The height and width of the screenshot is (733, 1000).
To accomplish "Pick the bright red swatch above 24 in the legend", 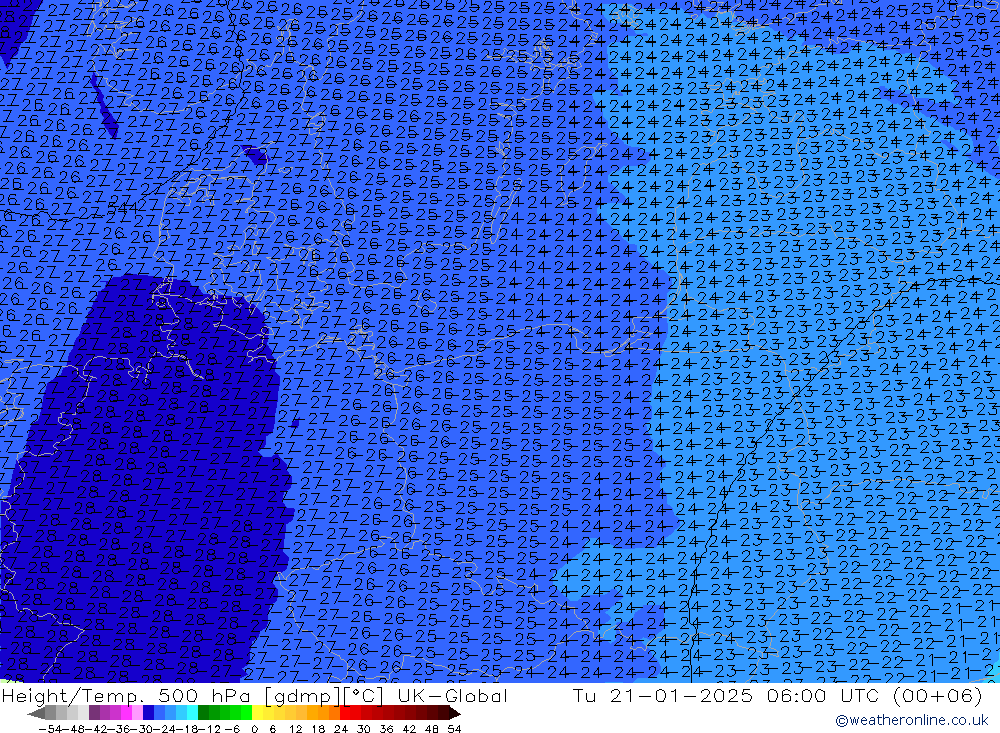I will [345, 713].
